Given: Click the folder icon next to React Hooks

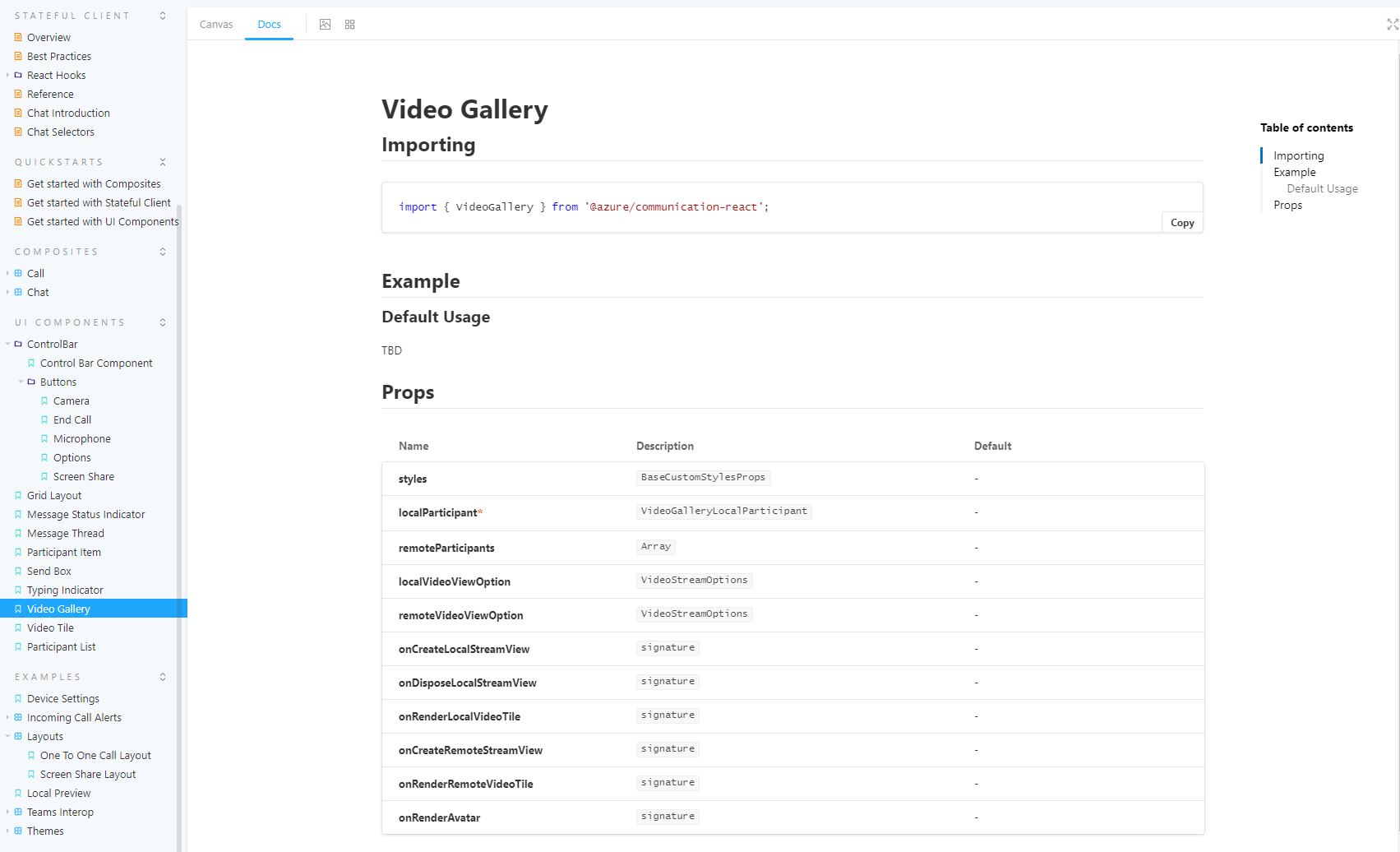Looking at the screenshot, I should pos(19,75).
